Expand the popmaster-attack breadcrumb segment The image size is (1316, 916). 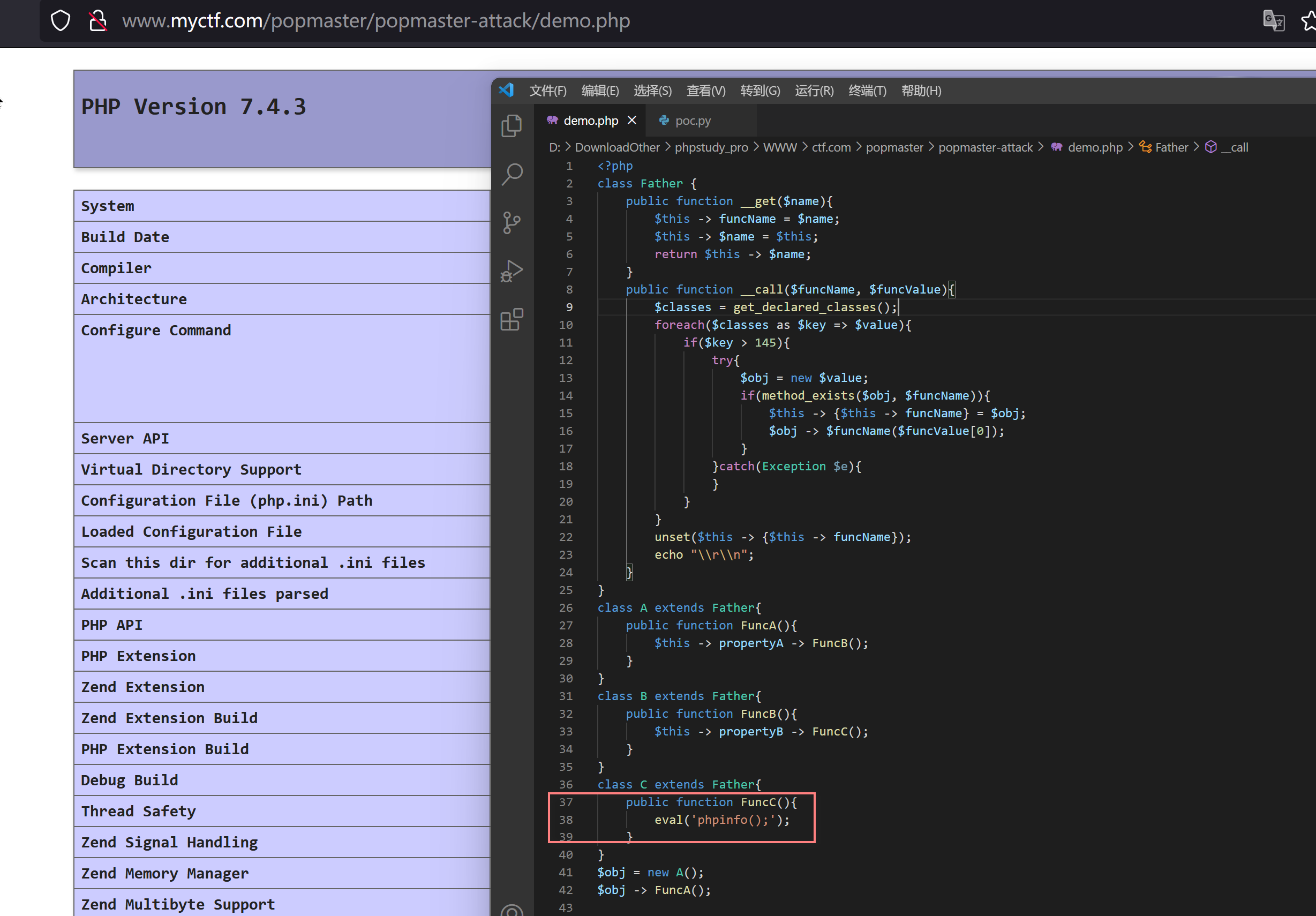pyautogui.click(x=986, y=147)
